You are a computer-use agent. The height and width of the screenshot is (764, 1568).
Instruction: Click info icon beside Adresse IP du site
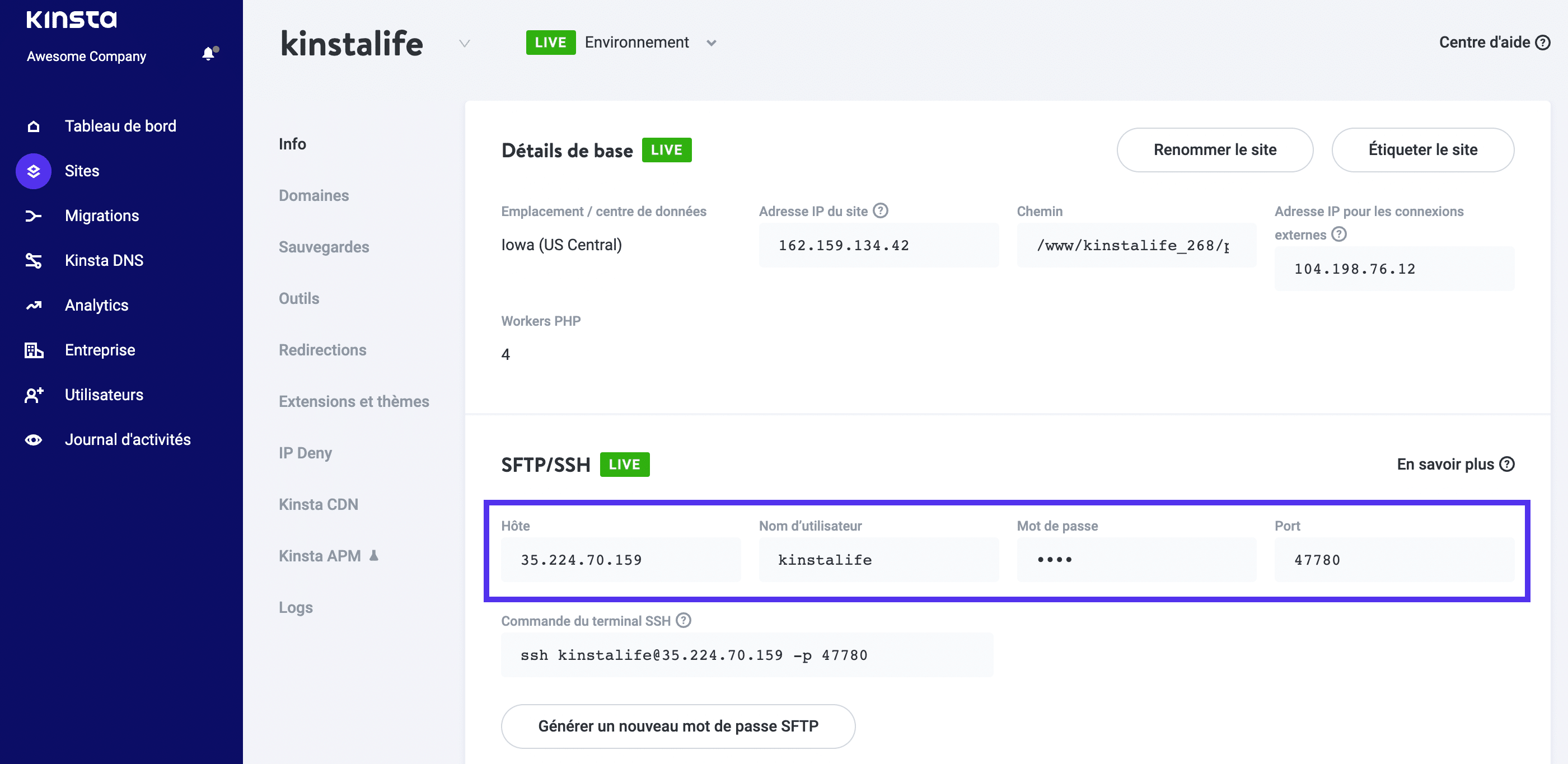click(x=880, y=210)
